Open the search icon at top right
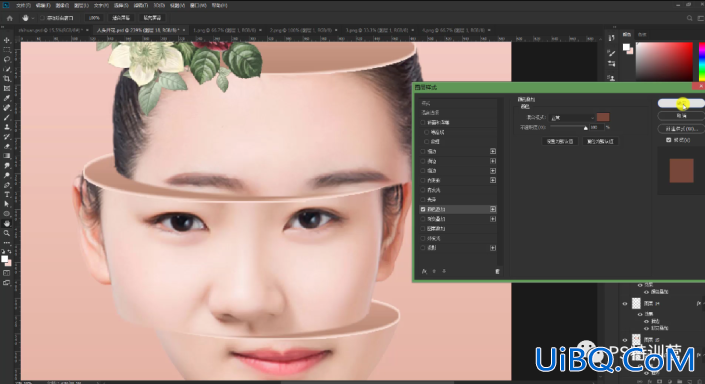Viewport: 705px width, 384px height. point(689,18)
